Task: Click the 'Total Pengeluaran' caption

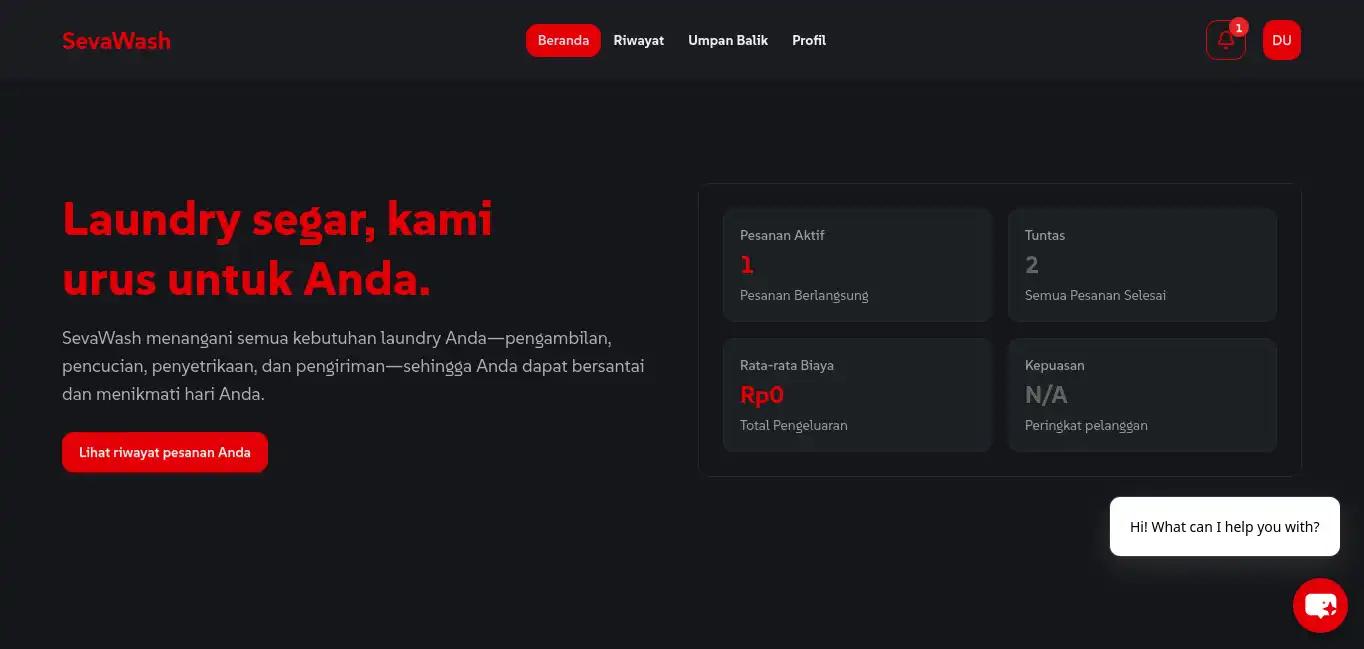Action: point(794,425)
